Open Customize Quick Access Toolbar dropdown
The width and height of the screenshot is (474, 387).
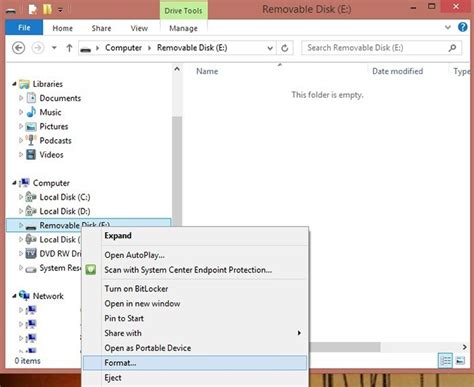coord(60,10)
